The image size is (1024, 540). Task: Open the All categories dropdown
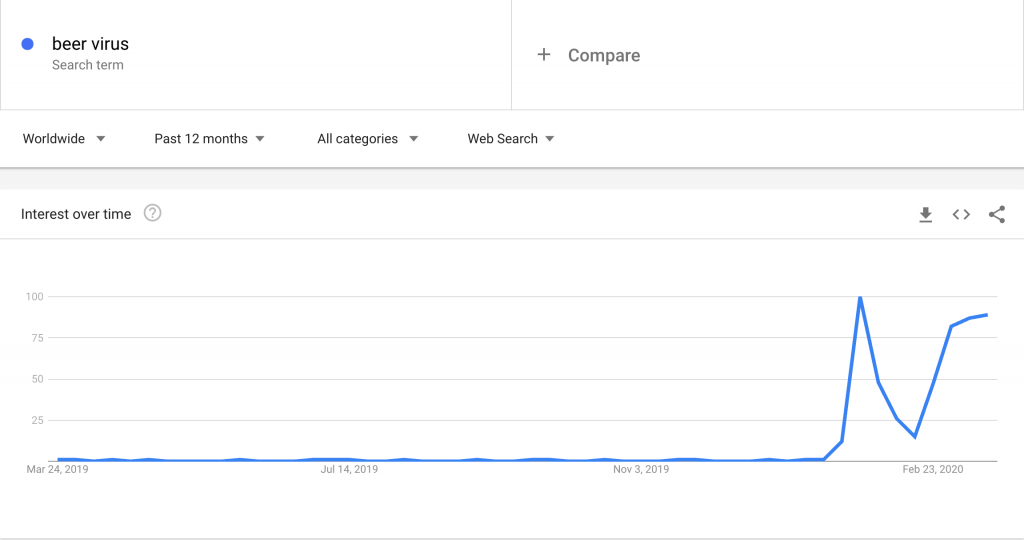click(x=368, y=138)
